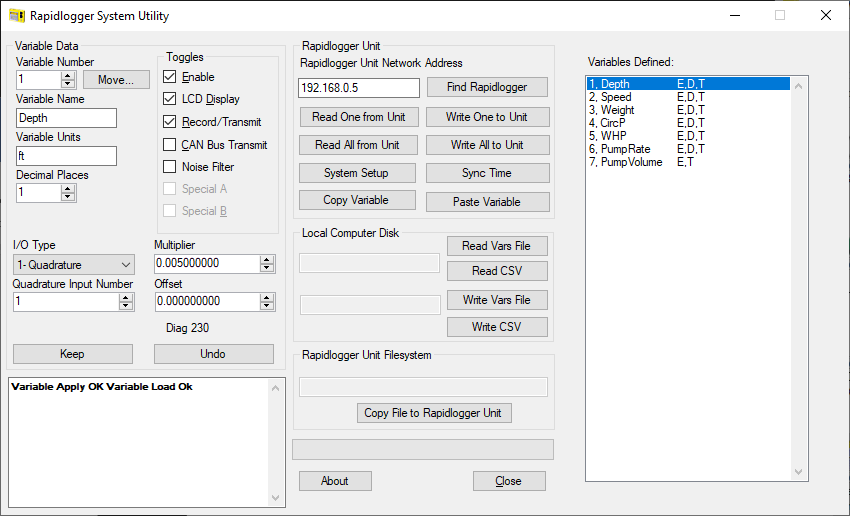Select variable 1, Depth in list
850x516 pixels.
tap(688, 84)
